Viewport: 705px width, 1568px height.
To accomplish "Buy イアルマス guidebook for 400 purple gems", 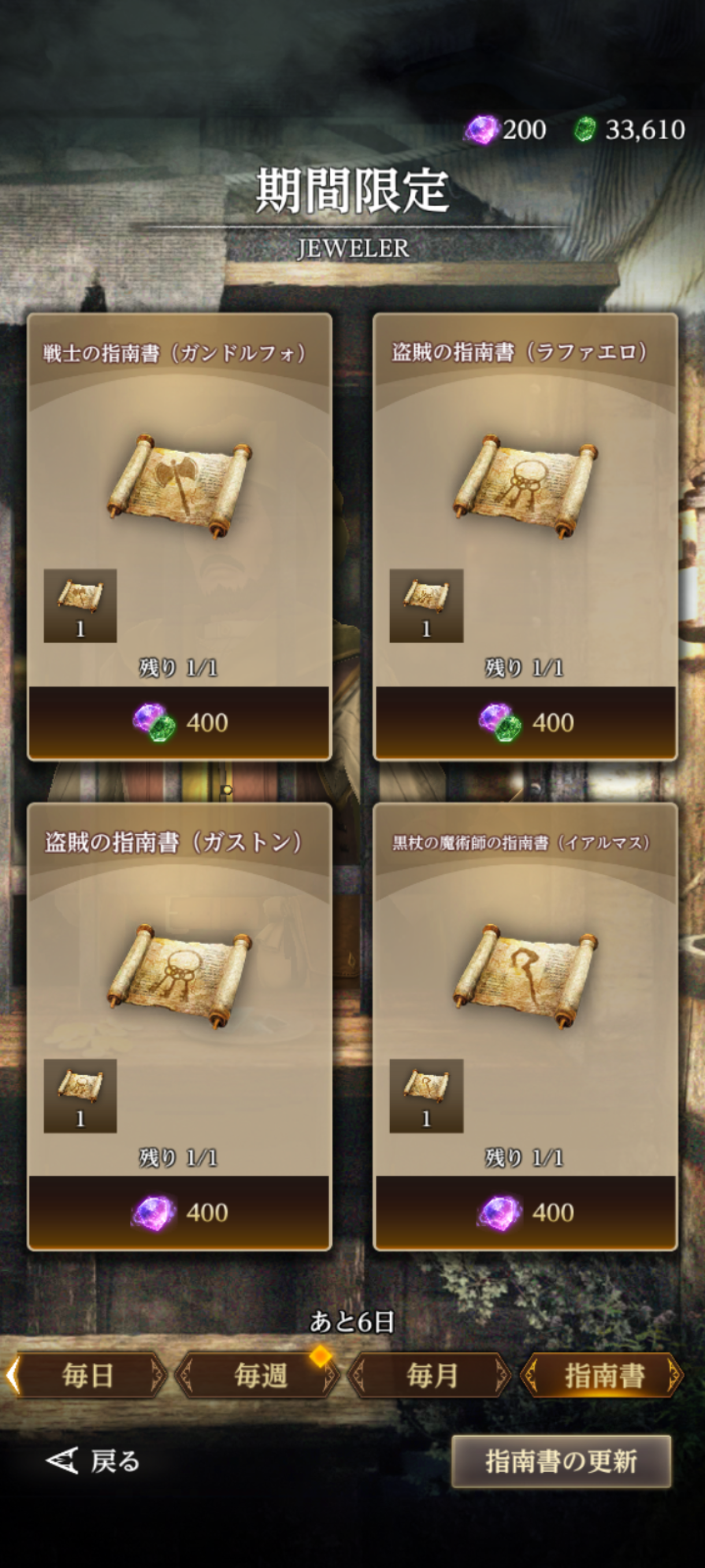I will coord(525,1212).
